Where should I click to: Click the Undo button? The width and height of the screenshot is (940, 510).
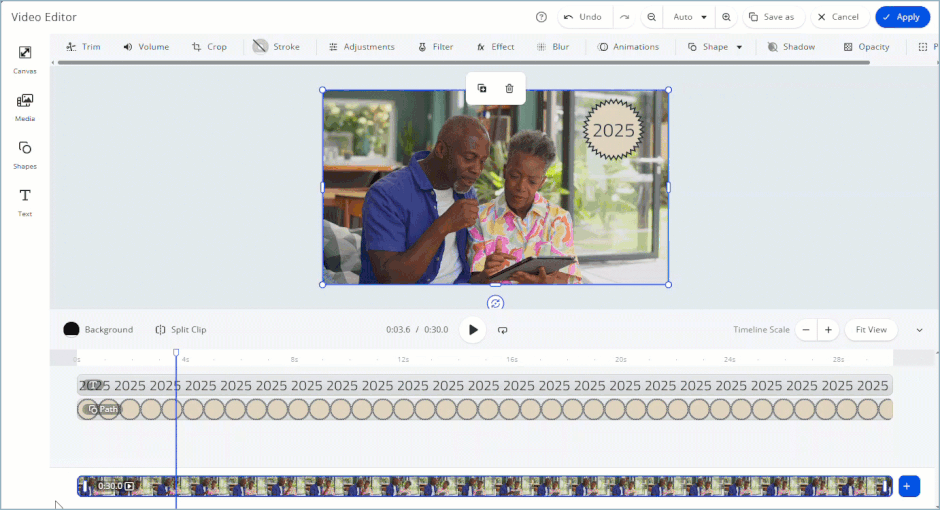583,17
